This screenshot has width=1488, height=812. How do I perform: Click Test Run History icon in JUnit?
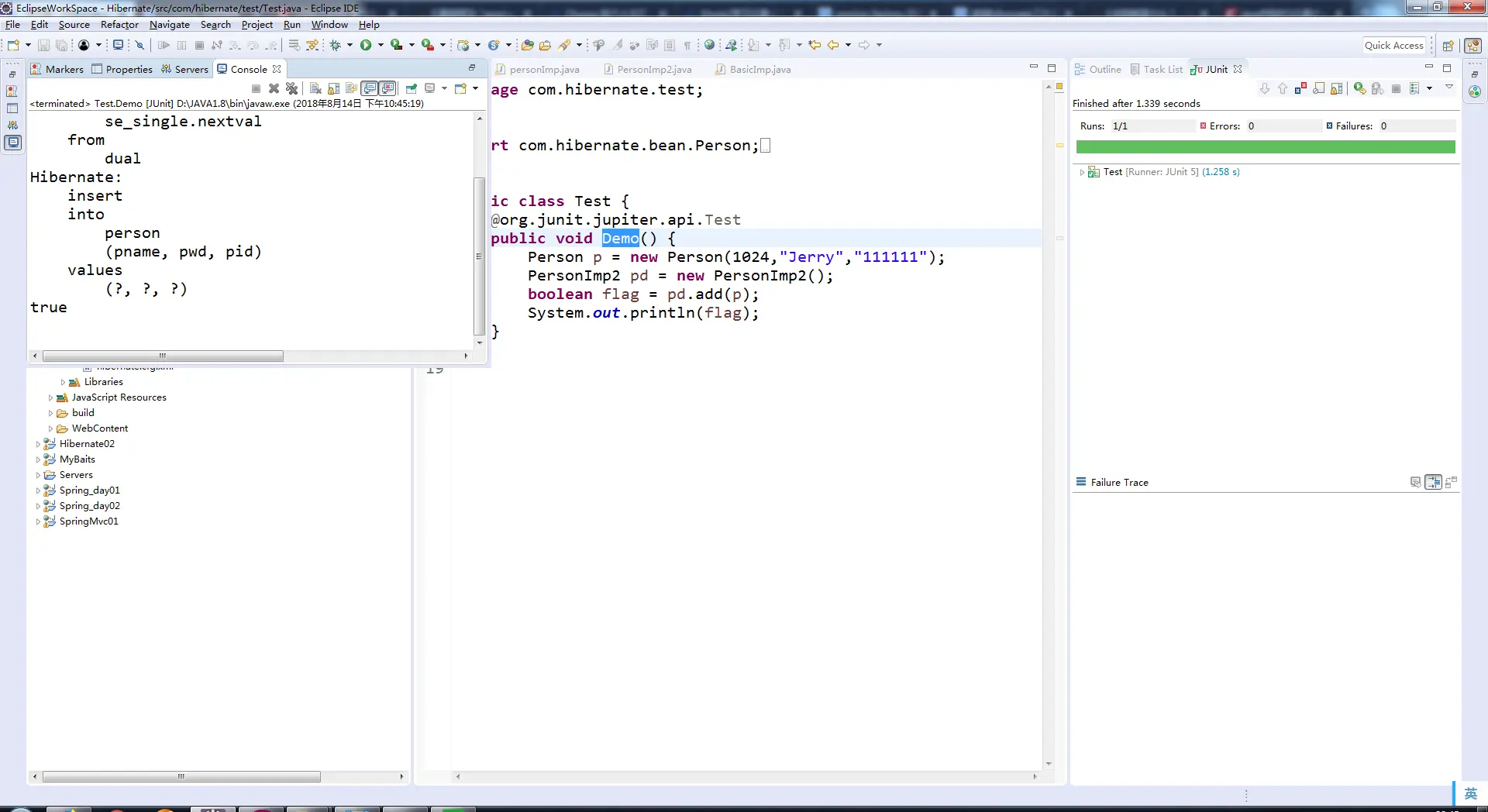(x=1414, y=88)
